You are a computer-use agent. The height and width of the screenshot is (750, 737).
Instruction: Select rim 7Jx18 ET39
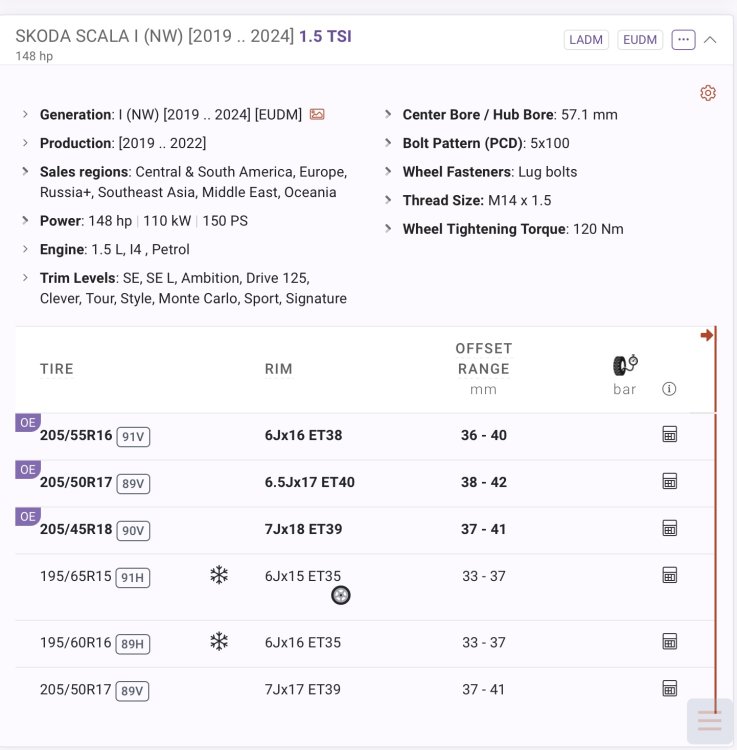click(x=303, y=529)
